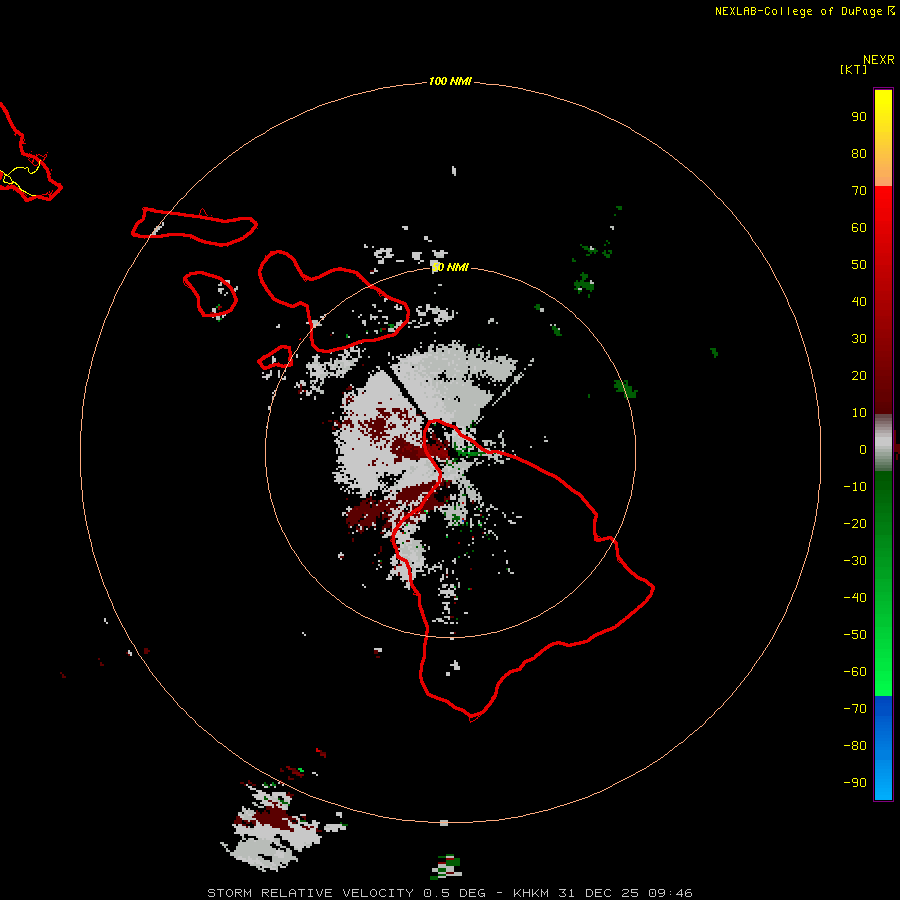The image size is (900, 900).
Task: Click the 50 NMI range ring label
Action: [450, 267]
